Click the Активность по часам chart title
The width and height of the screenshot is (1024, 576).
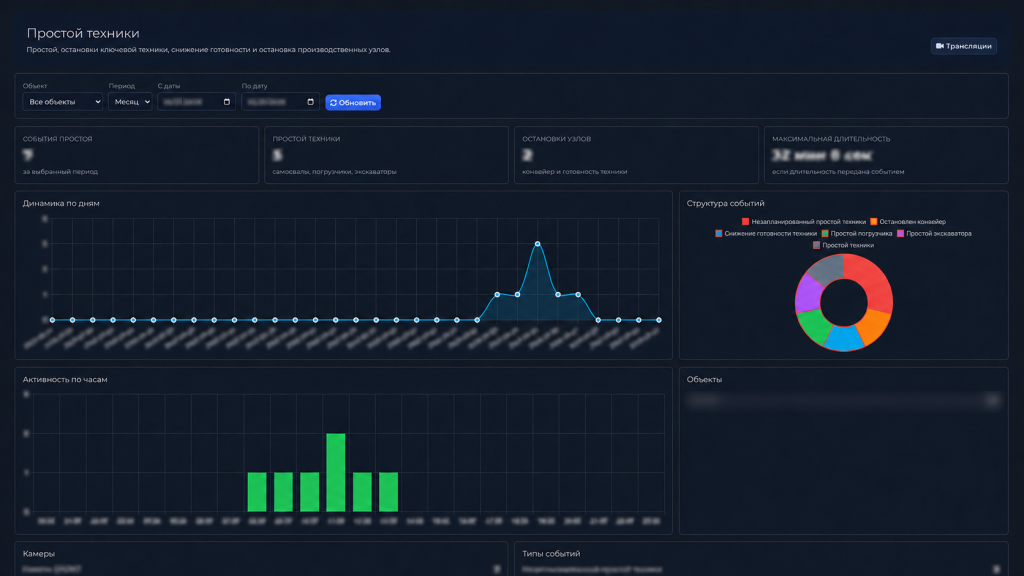click(x=65, y=379)
